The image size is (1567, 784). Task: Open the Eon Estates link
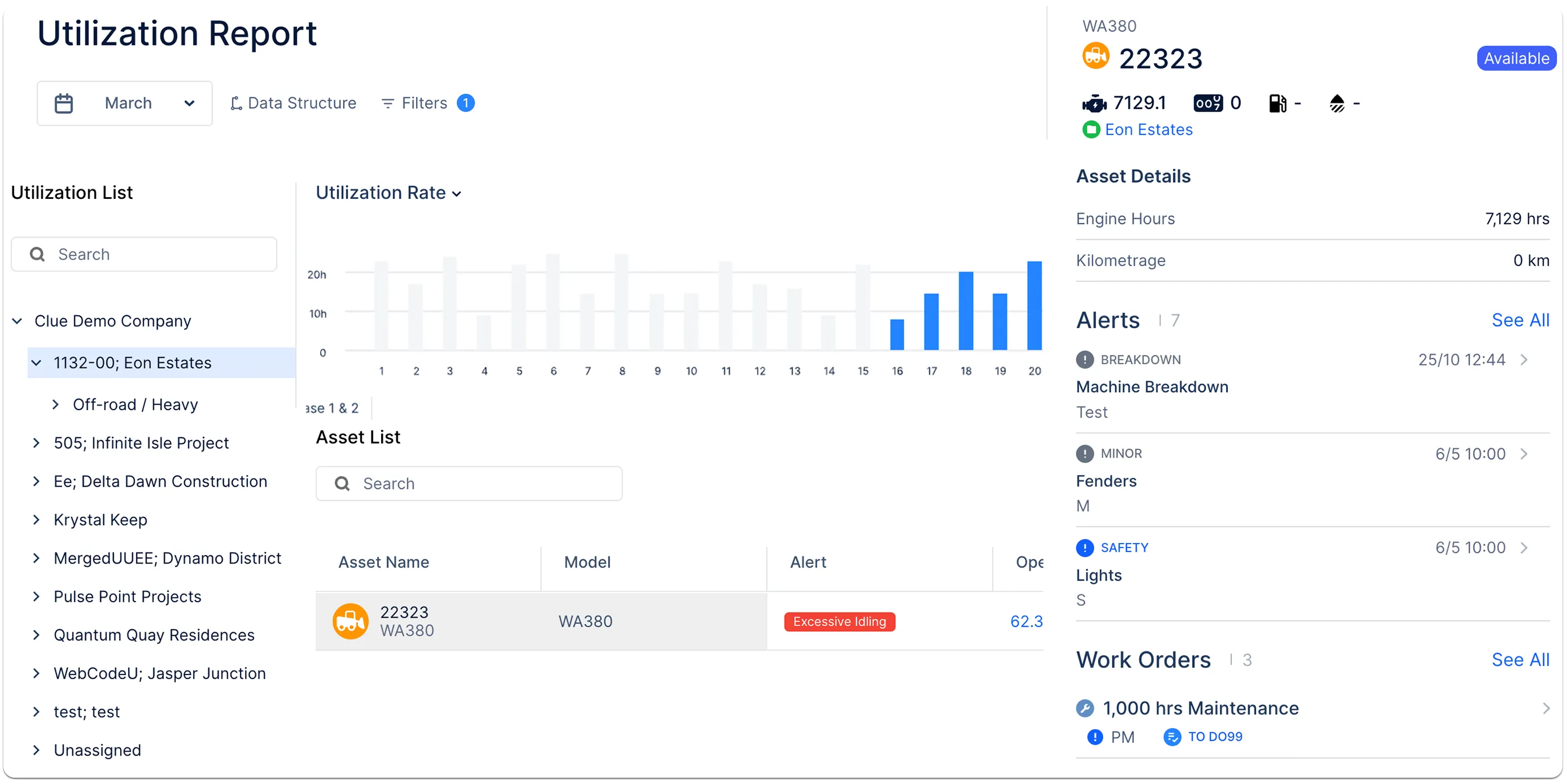tap(1149, 129)
